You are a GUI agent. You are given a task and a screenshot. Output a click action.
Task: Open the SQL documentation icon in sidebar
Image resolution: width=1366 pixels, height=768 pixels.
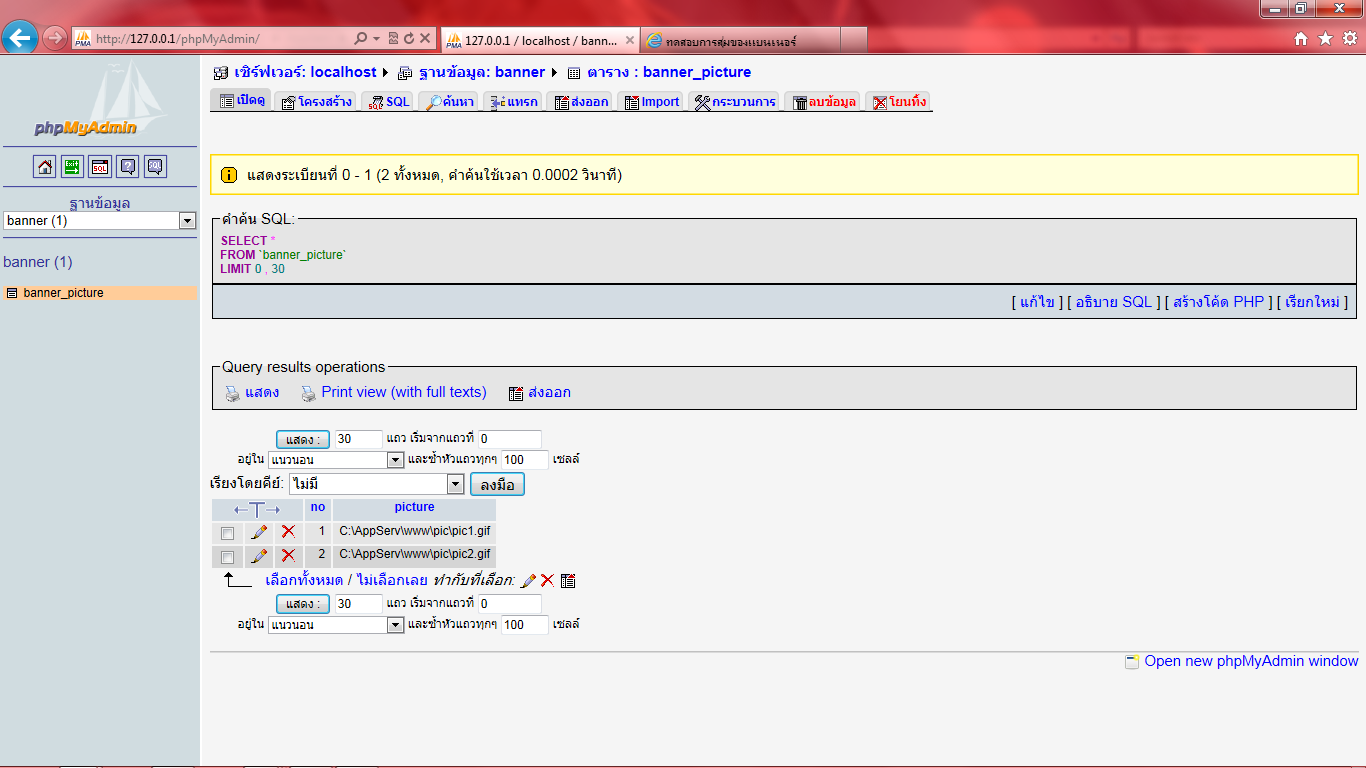155,167
